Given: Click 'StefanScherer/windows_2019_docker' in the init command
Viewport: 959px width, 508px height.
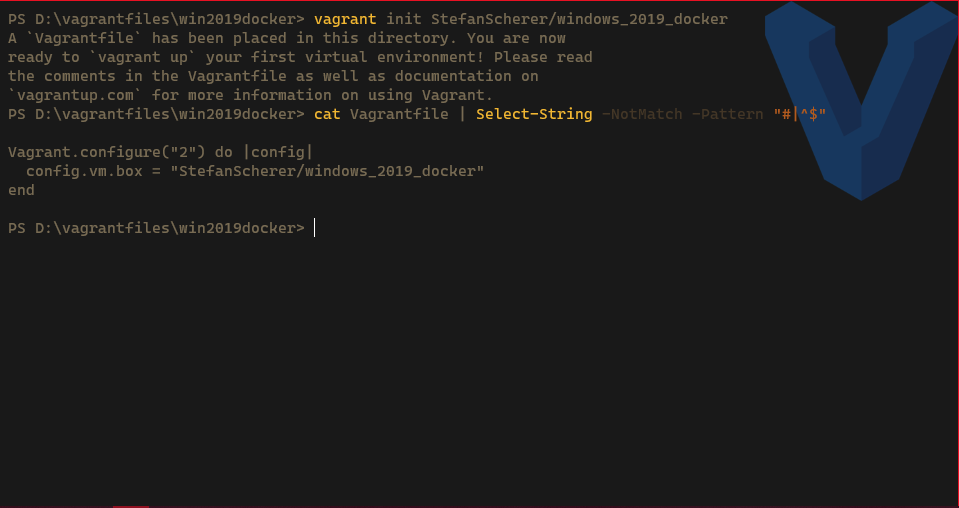Looking at the screenshot, I should (x=579, y=19).
